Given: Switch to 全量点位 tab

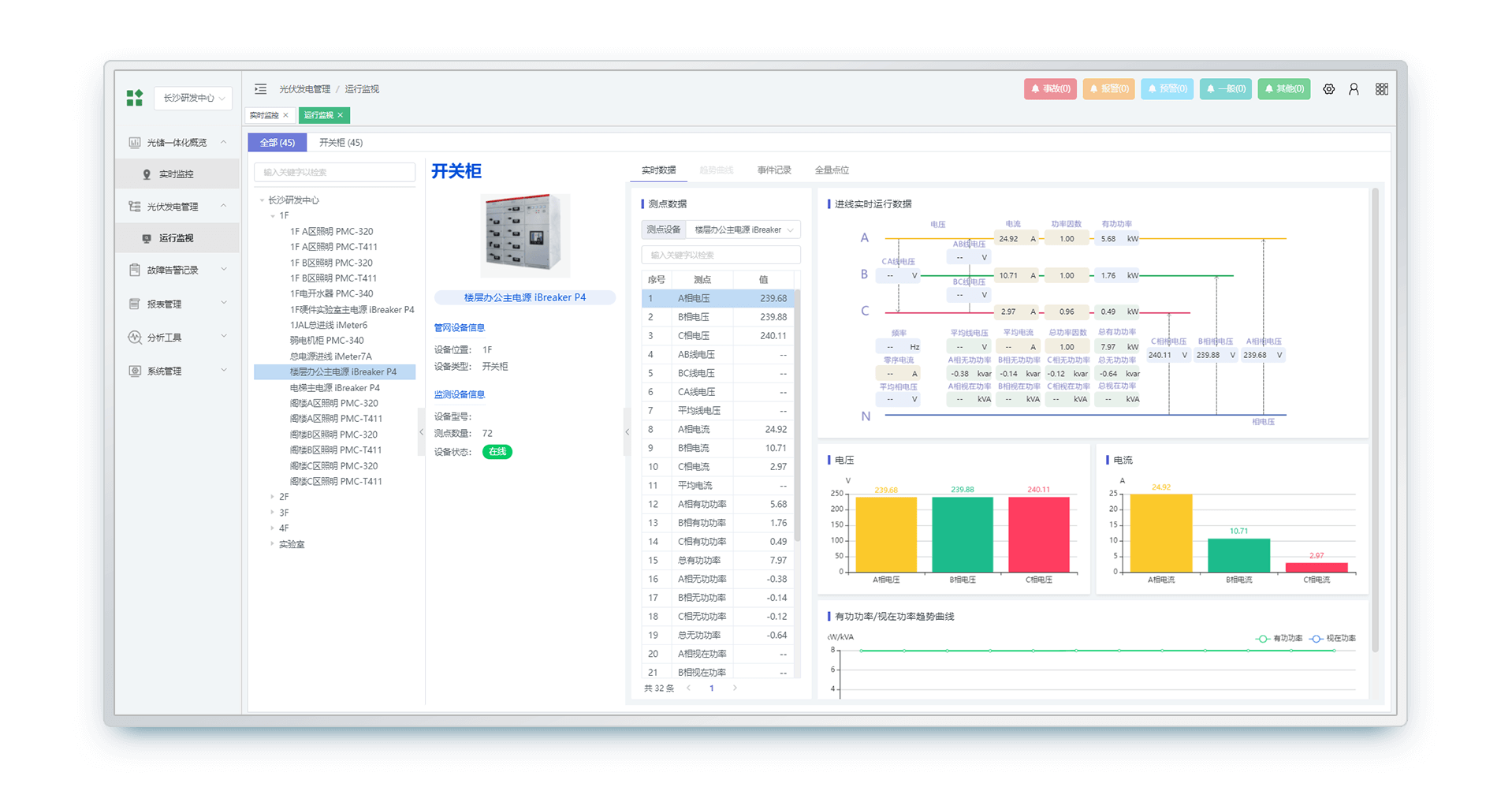Looking at the screenshot, I should tap(832, 170).
